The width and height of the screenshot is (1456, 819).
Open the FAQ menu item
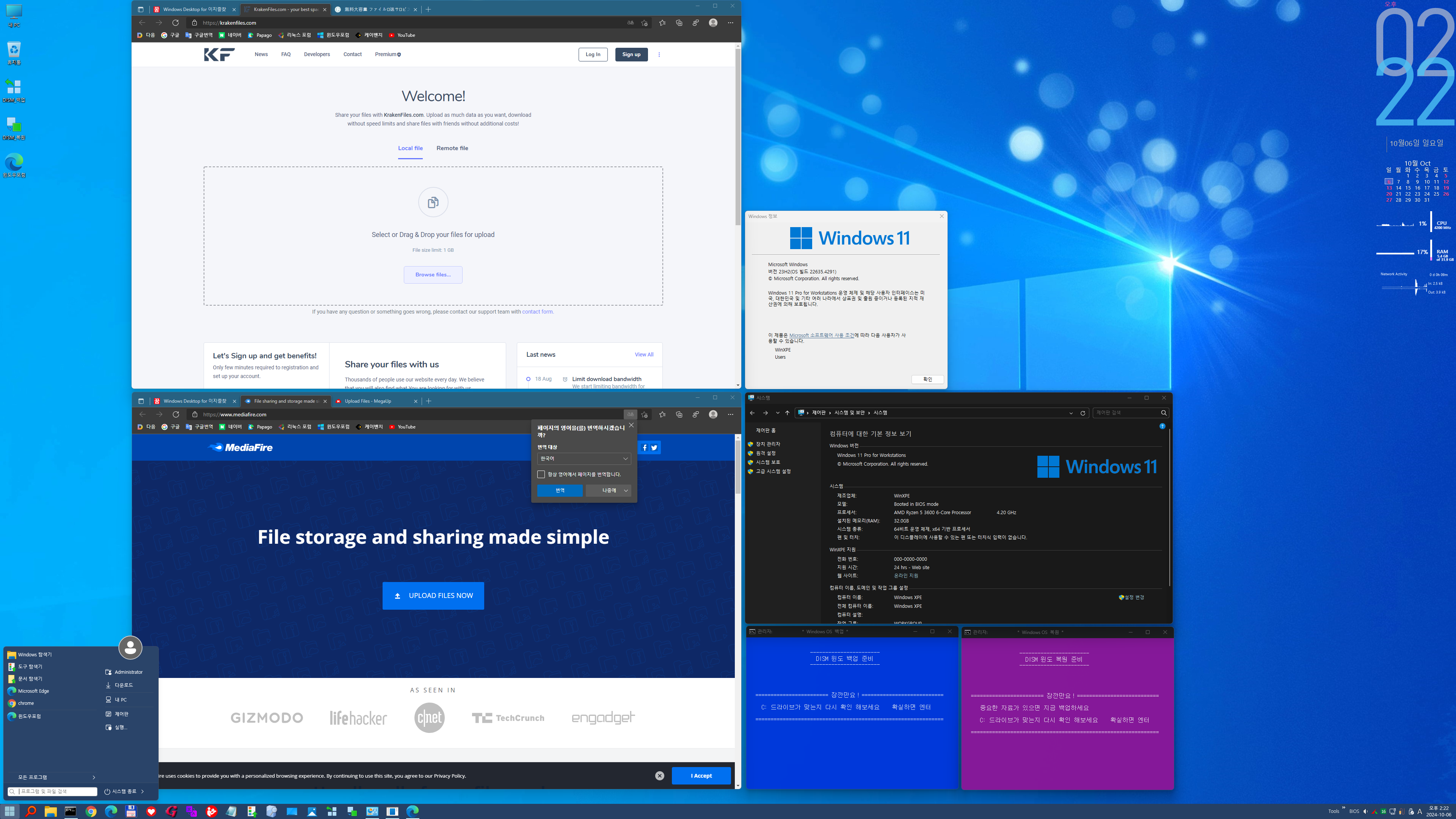click(x=286, y=54)
